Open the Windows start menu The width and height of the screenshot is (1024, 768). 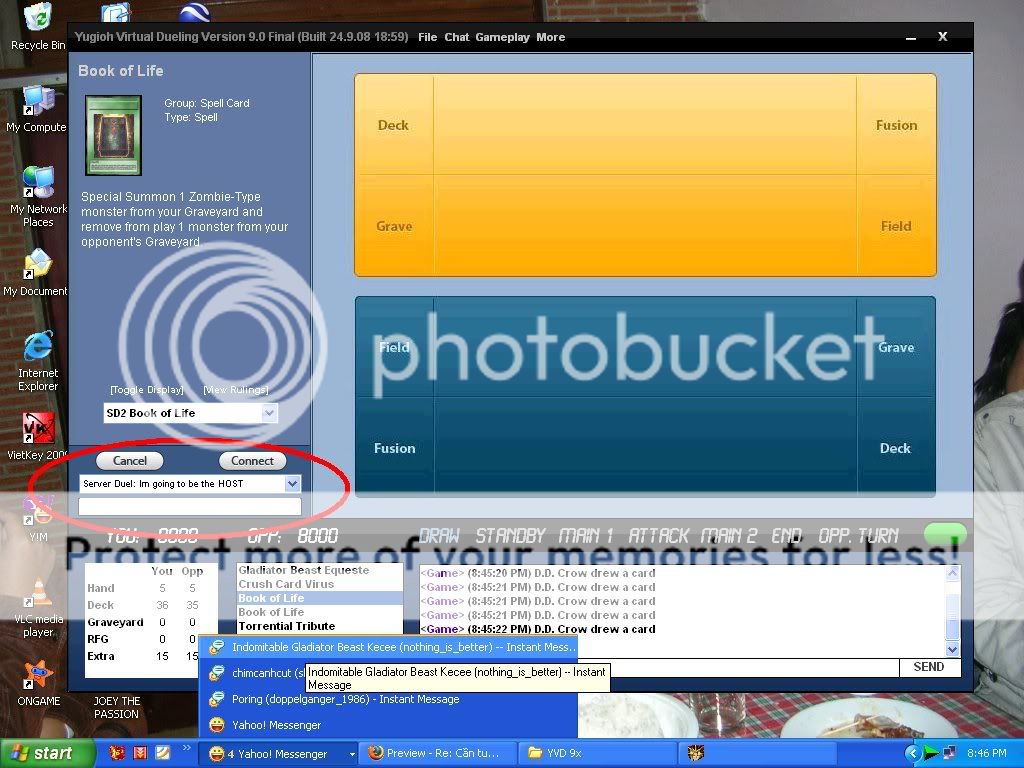pos(46,754)
